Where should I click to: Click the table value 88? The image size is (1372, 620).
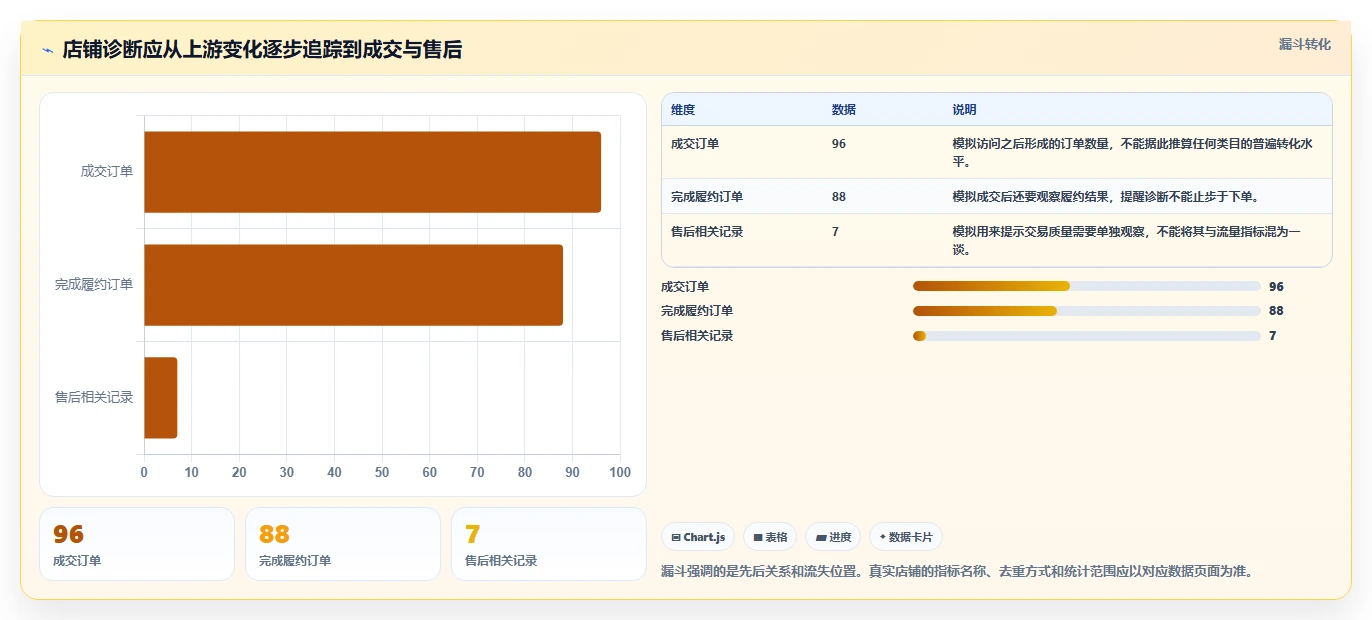point(839,197)
